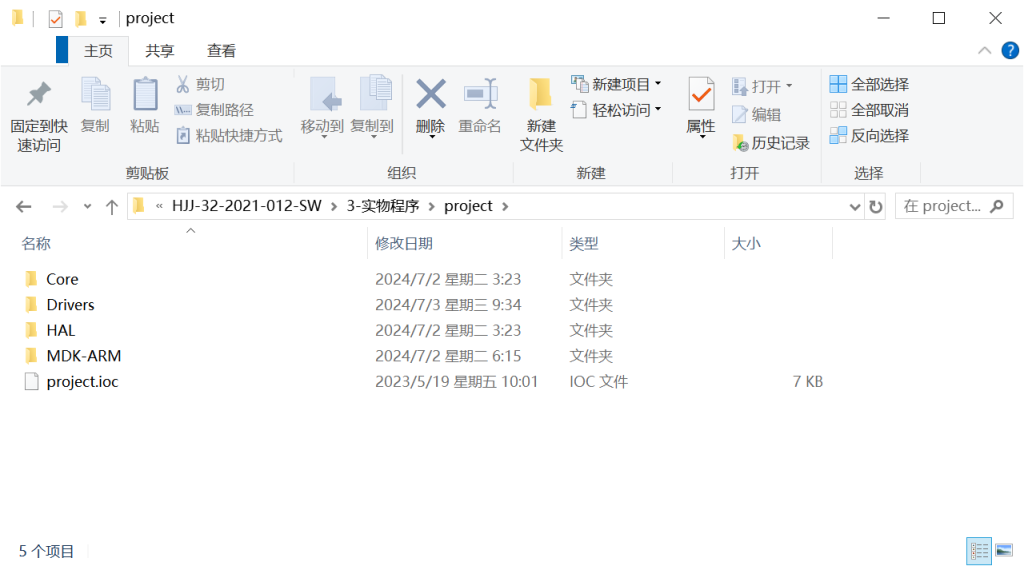Click the History (历史记录) icon
Screen dimensions: 1024x566
tap(740, 142)
